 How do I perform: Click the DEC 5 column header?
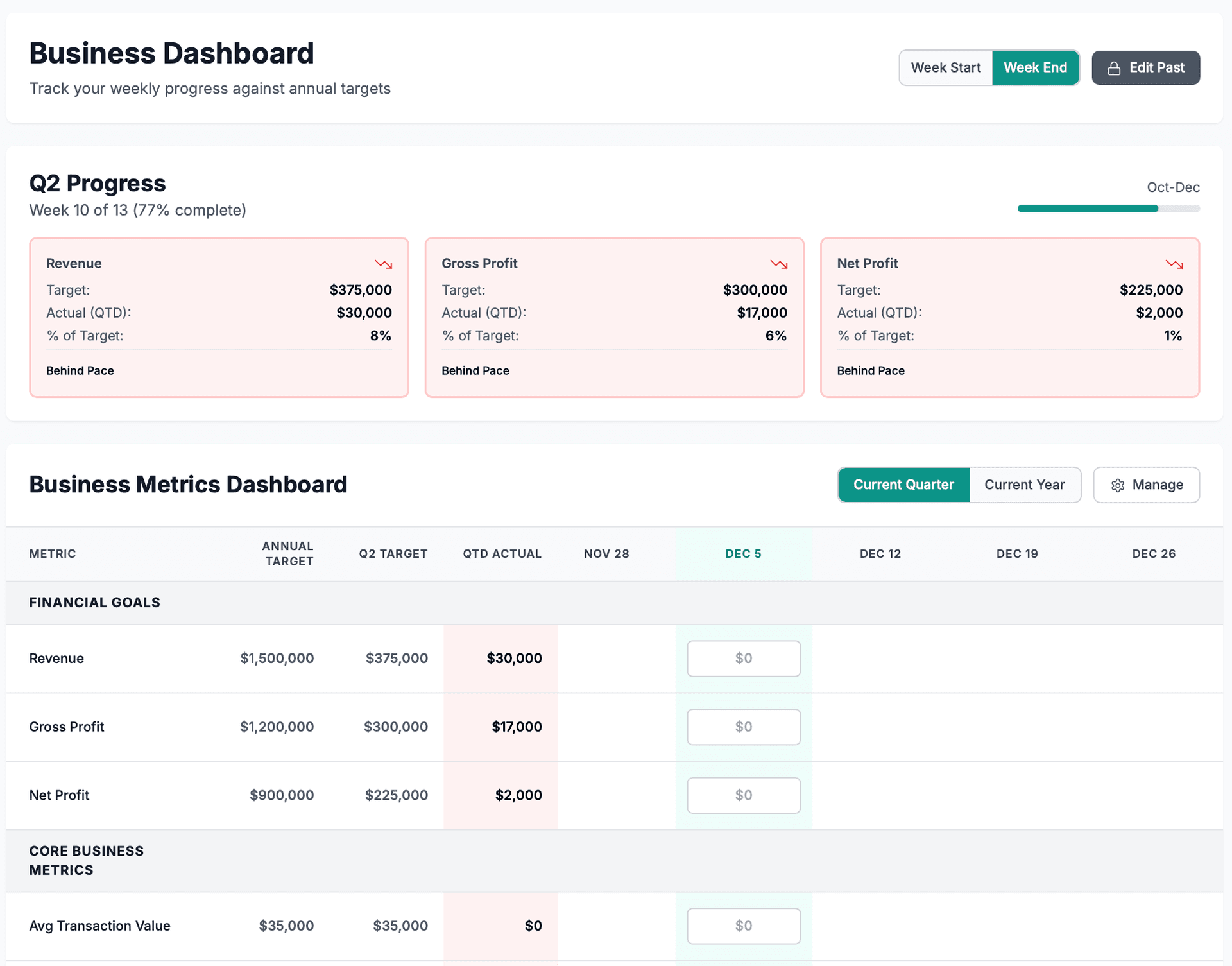[743, 553]
